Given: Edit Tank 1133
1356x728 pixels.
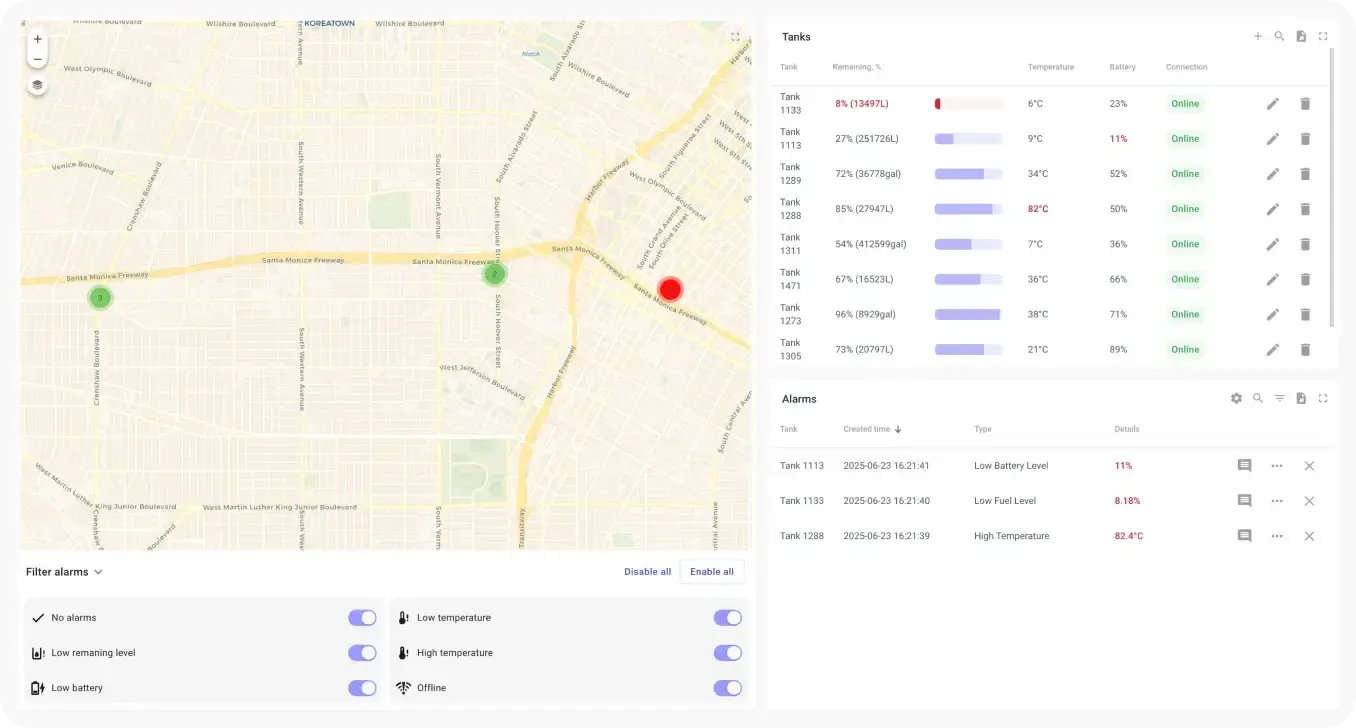Looking at the screenshot, I should 1273,104.
